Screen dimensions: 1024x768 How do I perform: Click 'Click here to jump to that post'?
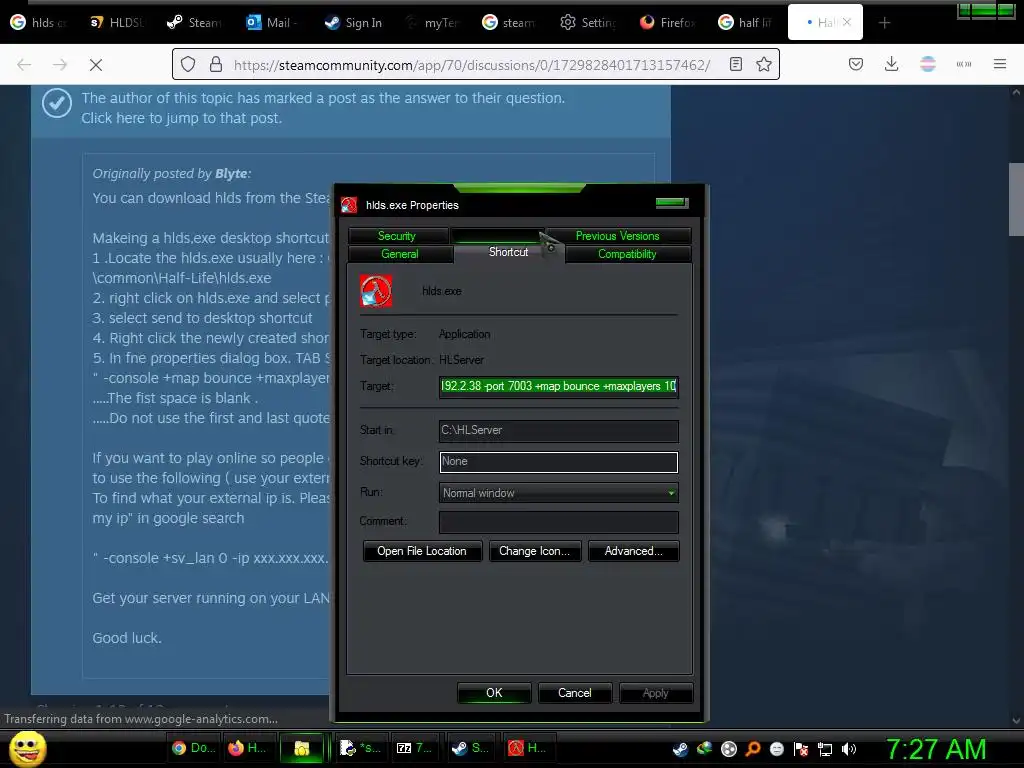(182, 118)
